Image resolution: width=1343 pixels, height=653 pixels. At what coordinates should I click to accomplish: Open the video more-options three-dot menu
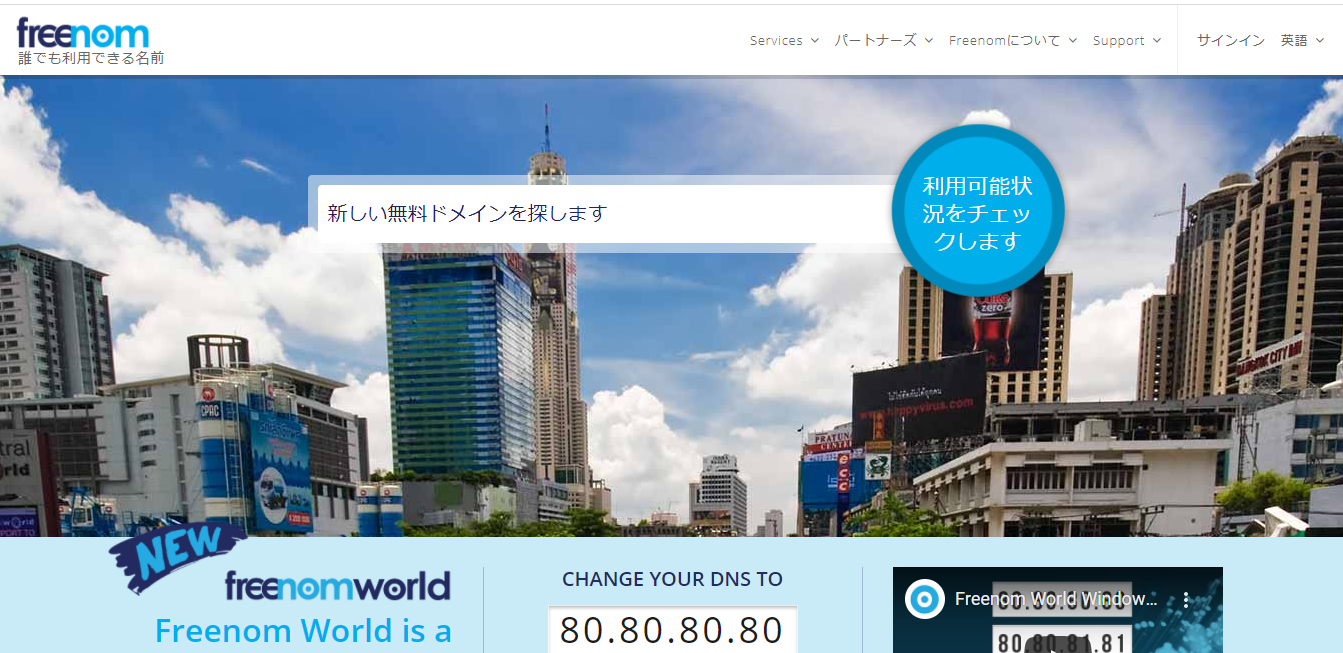pos(1186,600)
